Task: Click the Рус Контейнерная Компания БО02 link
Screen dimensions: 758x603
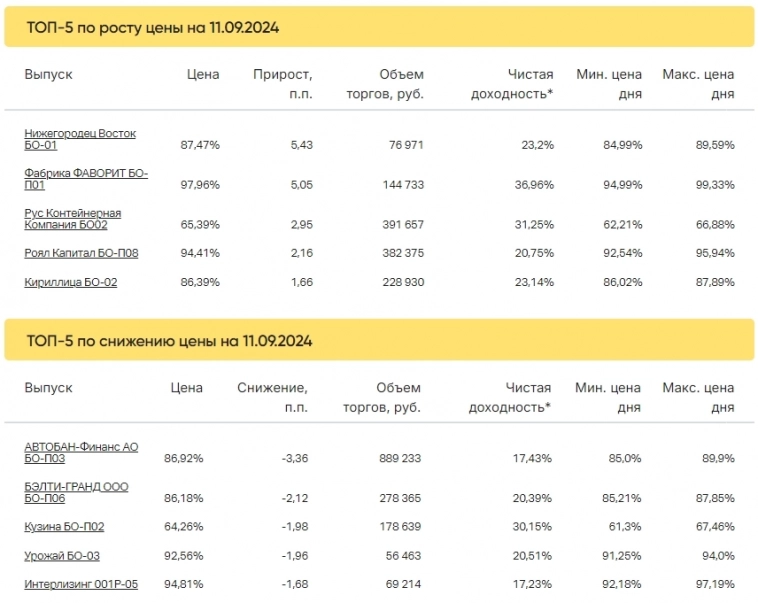Action: [73, 219]
